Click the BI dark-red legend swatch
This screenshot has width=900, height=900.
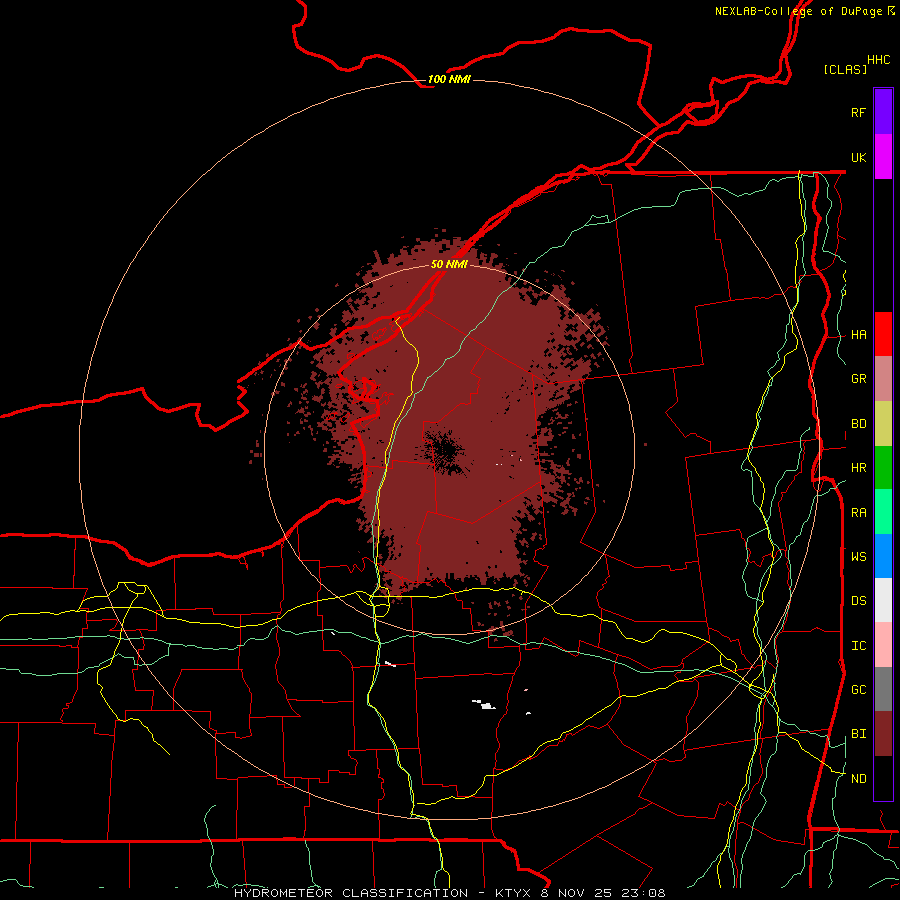(883, 734)
